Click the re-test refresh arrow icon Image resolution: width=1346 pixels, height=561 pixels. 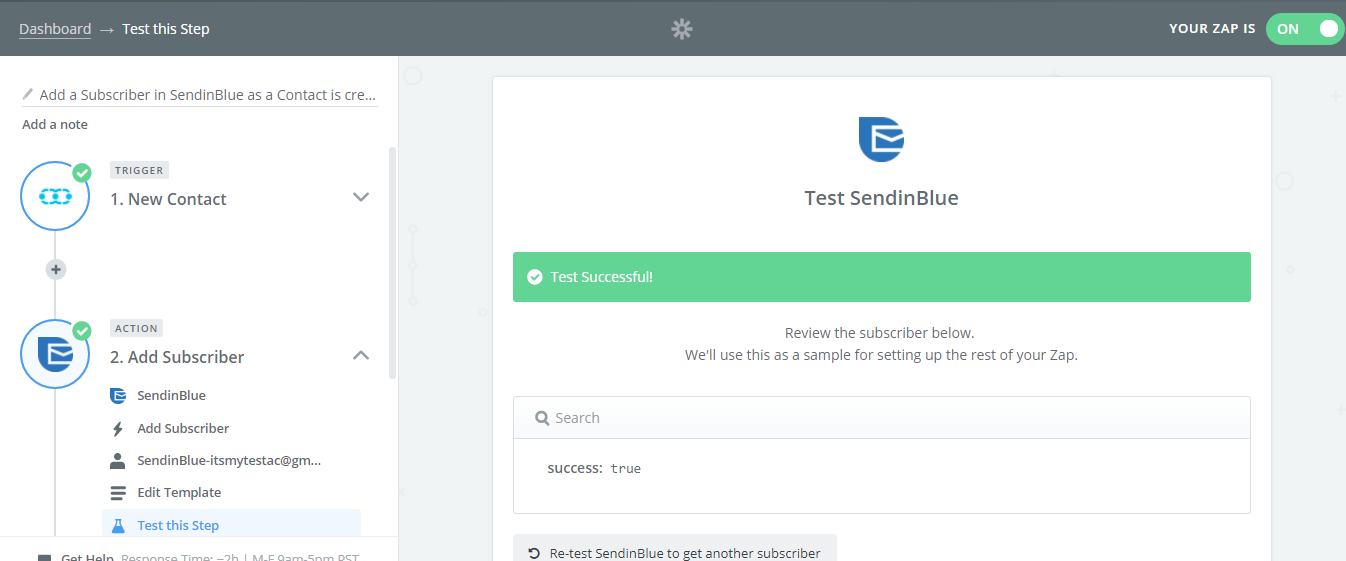tap(534, 553)
